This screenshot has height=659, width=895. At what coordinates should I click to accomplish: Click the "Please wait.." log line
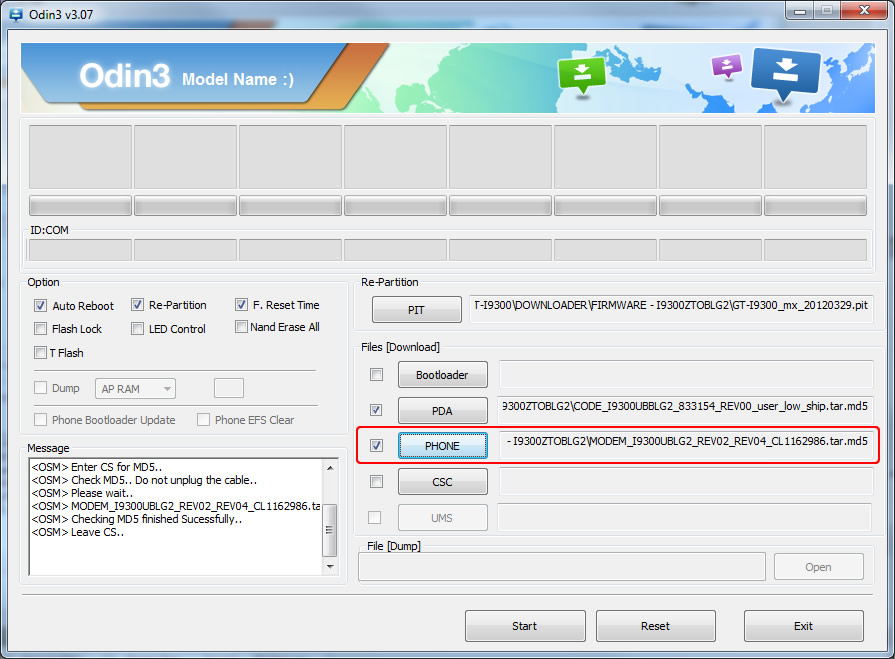pos(82,493)
